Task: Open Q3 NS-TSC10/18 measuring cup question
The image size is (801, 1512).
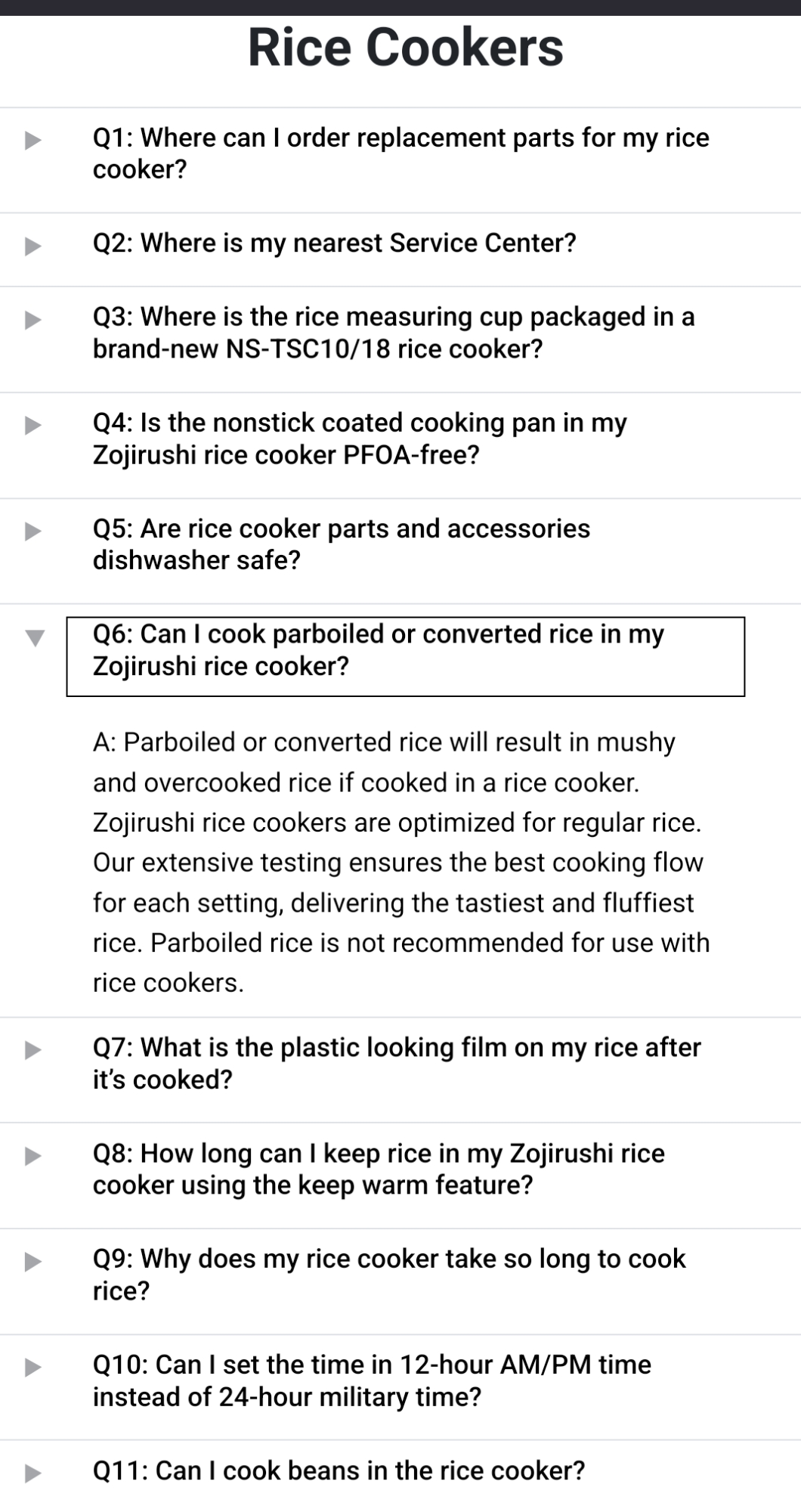Action: tap(393, 333)
